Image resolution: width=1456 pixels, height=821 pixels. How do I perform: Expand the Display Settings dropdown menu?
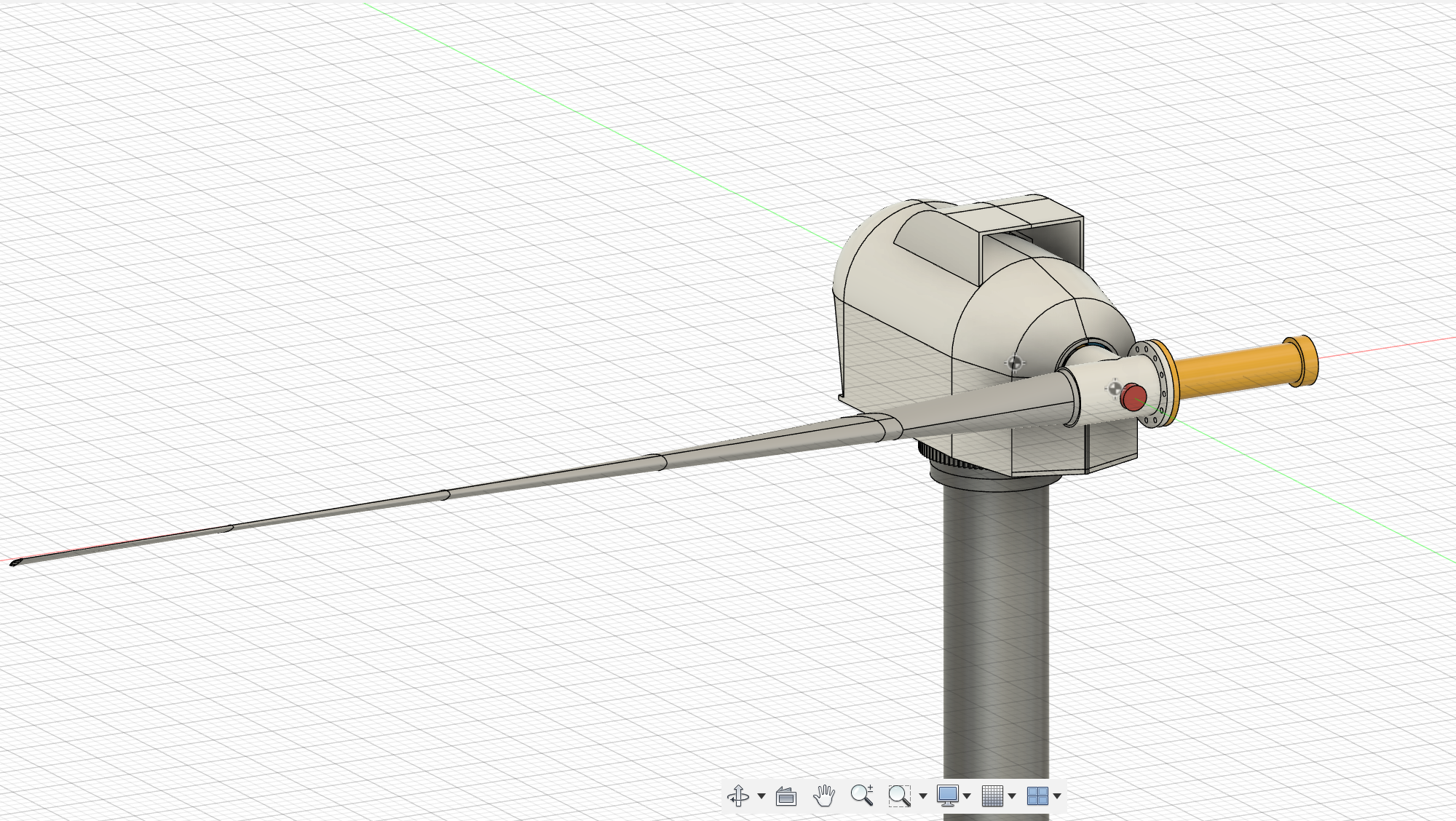(966, 797)
